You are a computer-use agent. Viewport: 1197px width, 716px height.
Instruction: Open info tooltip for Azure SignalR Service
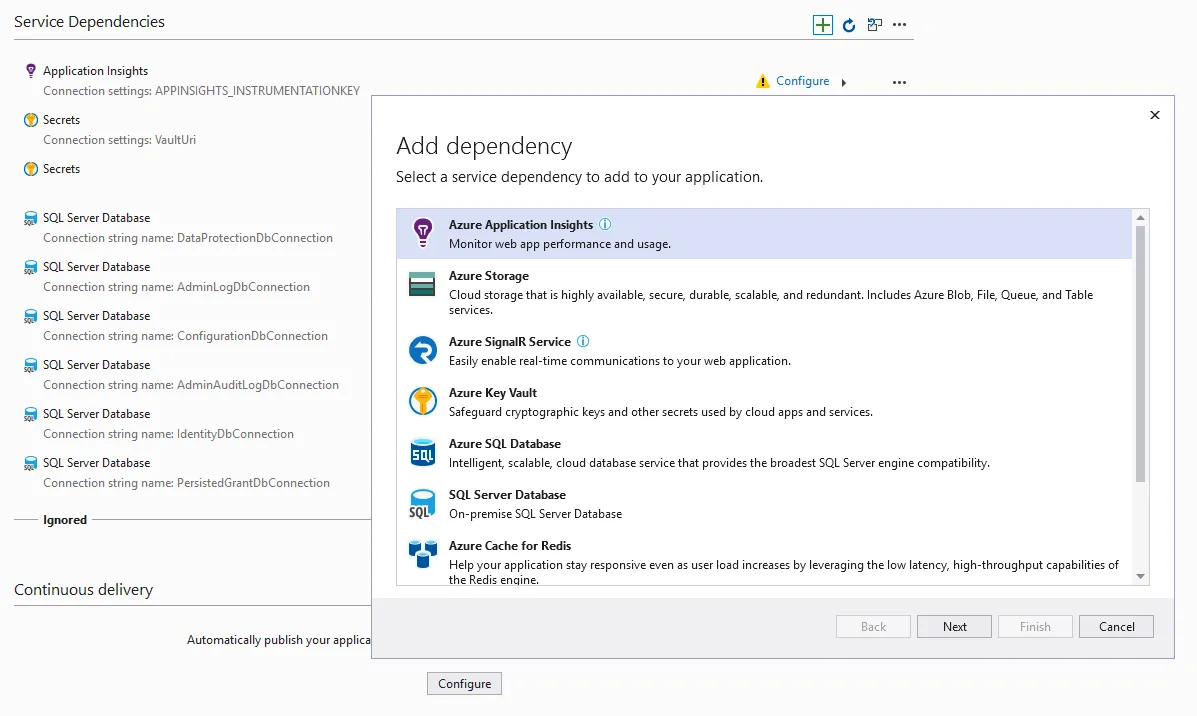pyautogui.click(x=582, y=341)
